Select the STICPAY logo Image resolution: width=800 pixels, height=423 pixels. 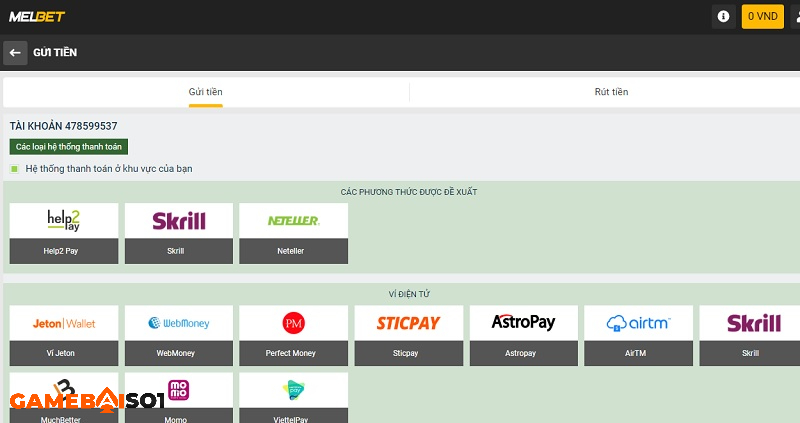click(x=409, y=323)
